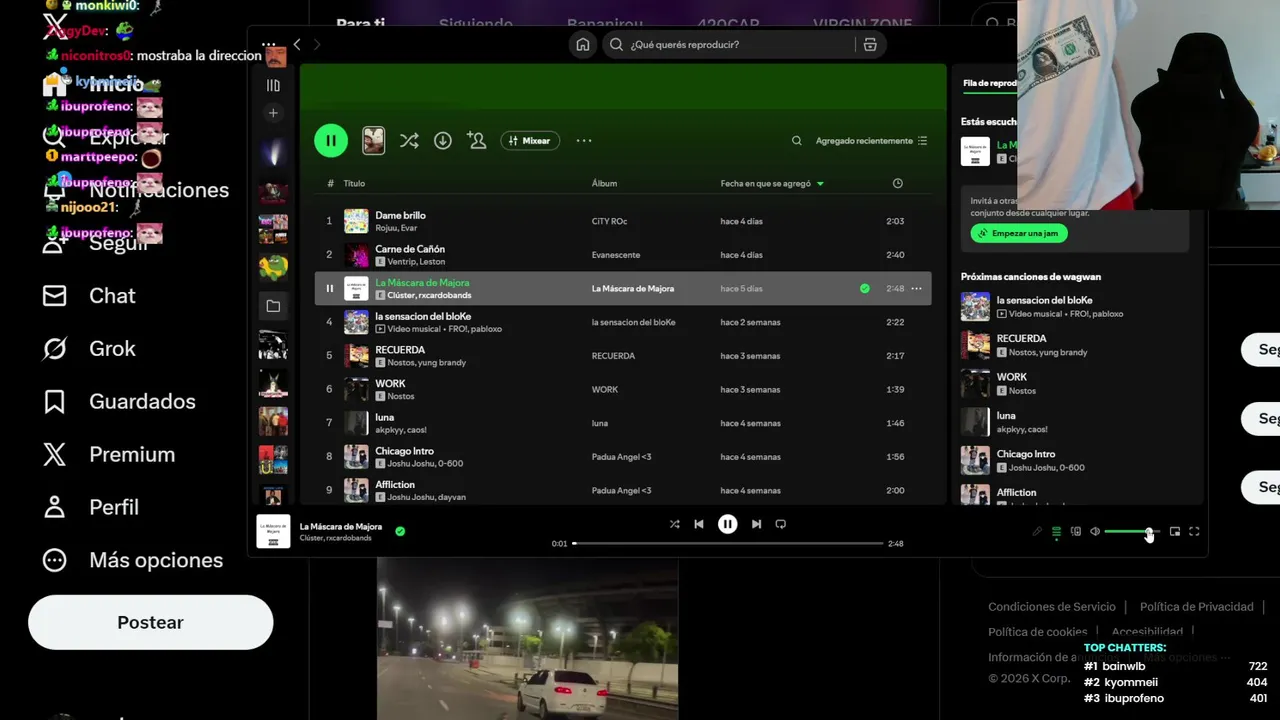Viewport: 1280px width, 720px height.
Task: Click the Postear button on X
Action: pyautogui.click(x=150, y=622)
